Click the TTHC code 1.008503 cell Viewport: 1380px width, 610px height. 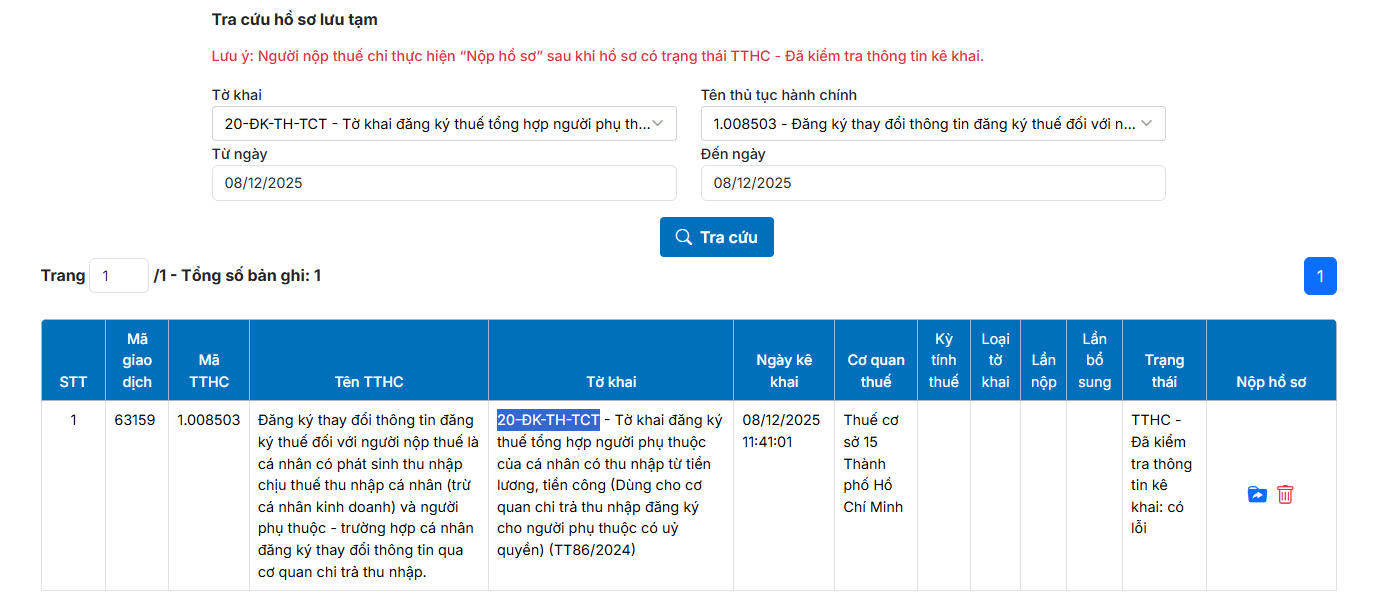pyautogui.click(x=209, y=420)
